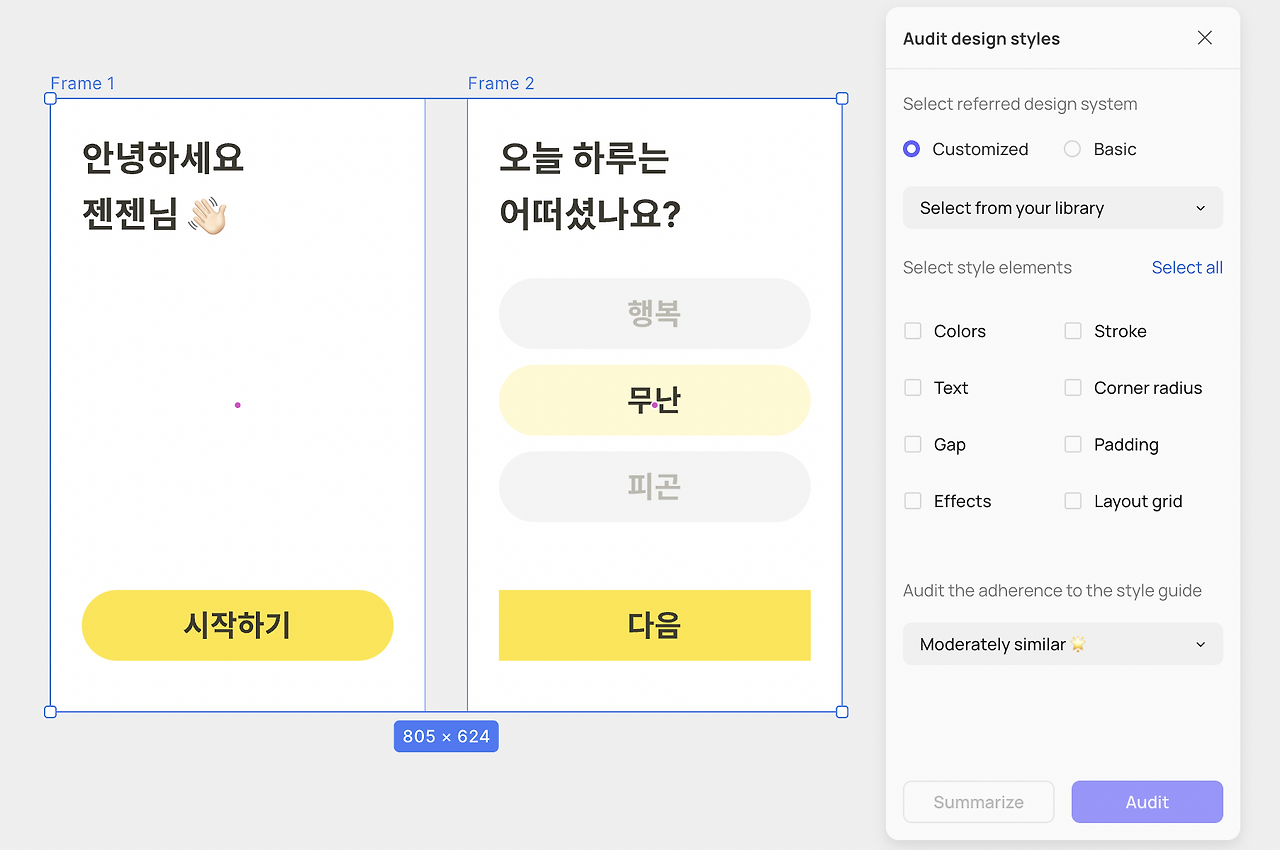Check the Text style element
The image size is (1280, 850).
[x=912, y=387]
